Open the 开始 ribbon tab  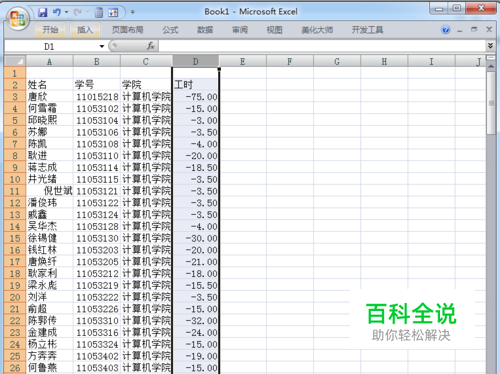[50, 30]
